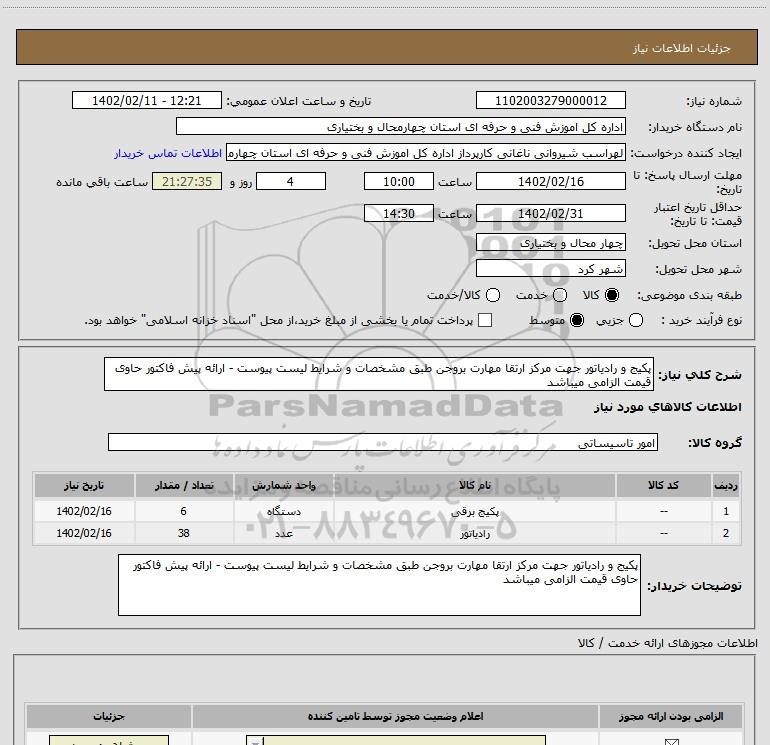
Task: Click the price validity time 14:30 field
Action: pos(399,213)
